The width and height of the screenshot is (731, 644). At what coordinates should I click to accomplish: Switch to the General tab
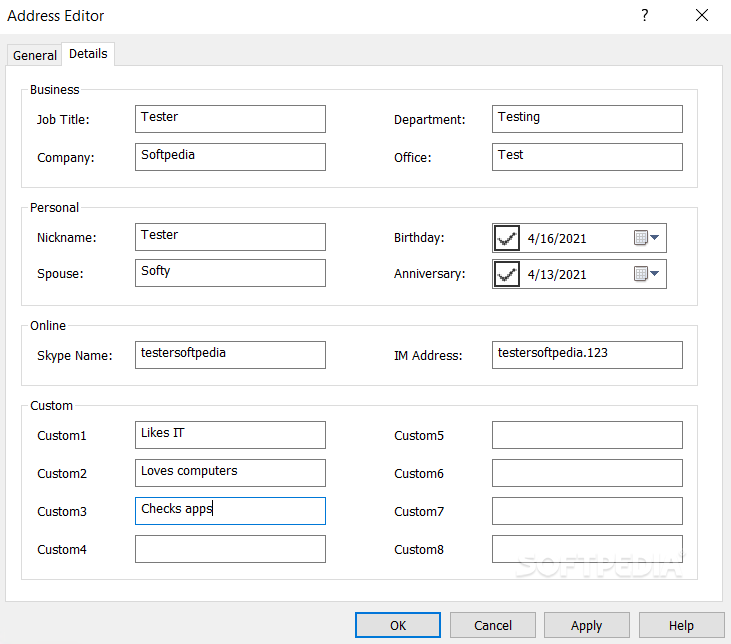34,55
